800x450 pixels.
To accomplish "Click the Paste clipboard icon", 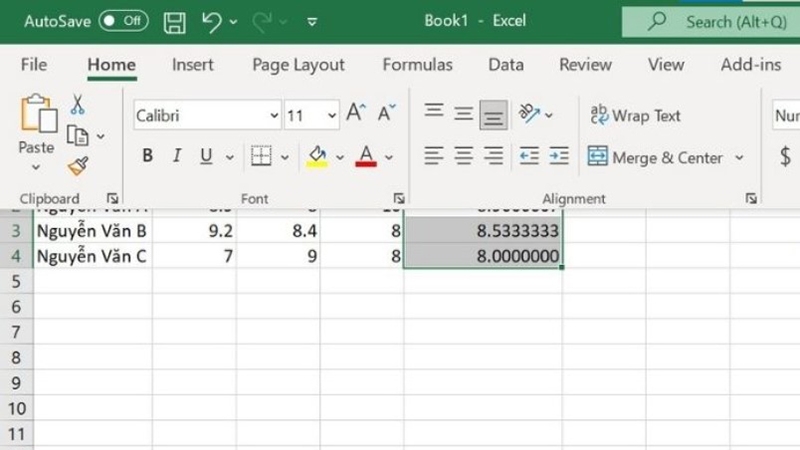I will point(39,113).
